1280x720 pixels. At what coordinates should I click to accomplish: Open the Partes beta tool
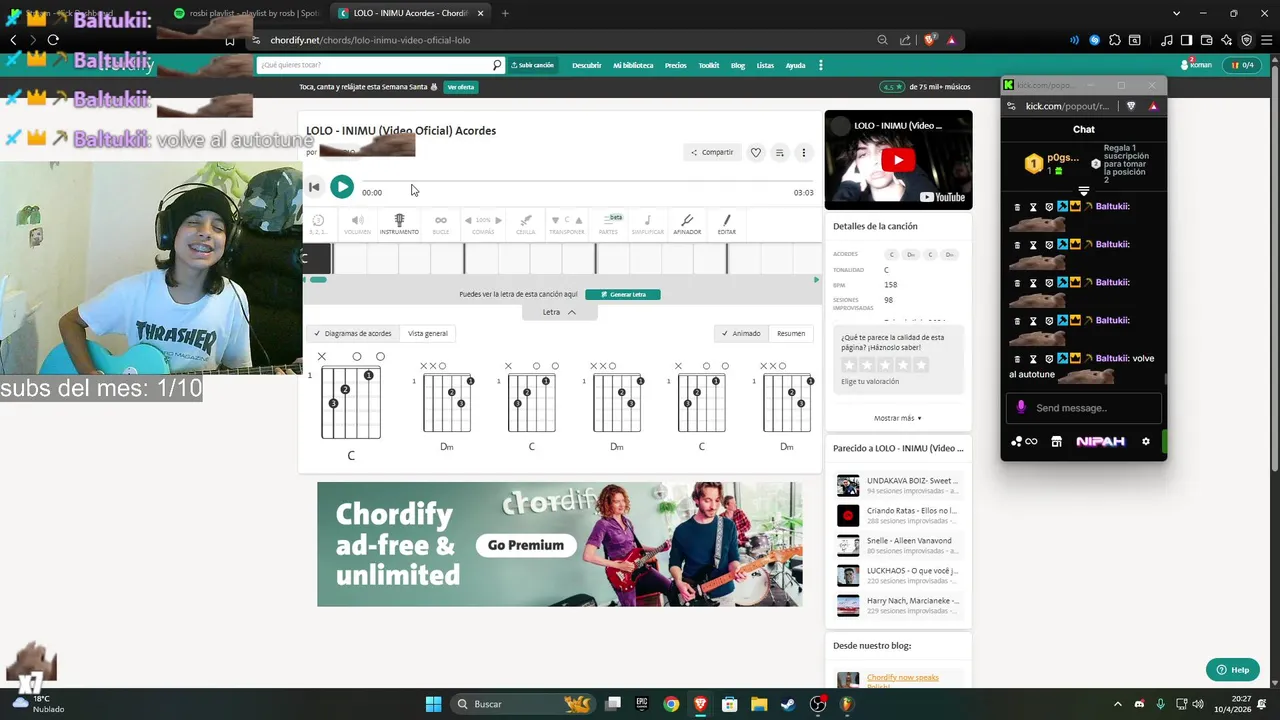point(608,224)
